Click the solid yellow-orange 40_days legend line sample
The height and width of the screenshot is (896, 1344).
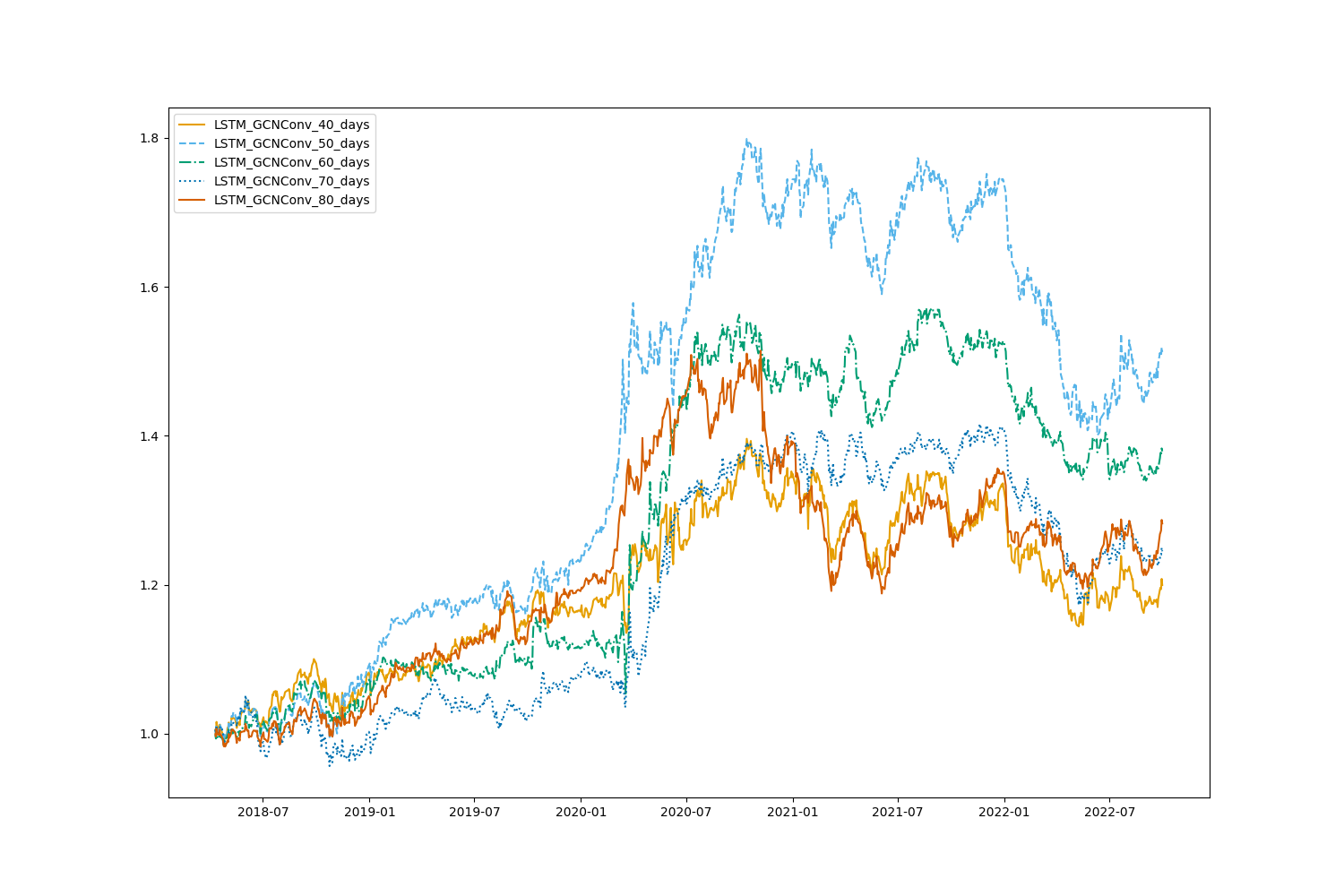(192, 125)
